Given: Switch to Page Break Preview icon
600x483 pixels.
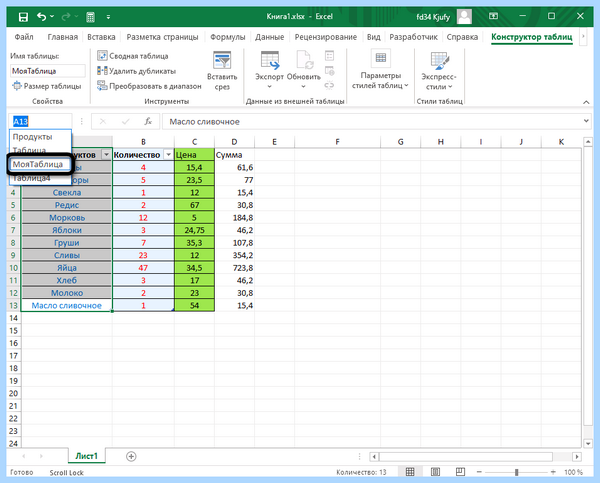Looking at the screenshot, I should point(460,472).
